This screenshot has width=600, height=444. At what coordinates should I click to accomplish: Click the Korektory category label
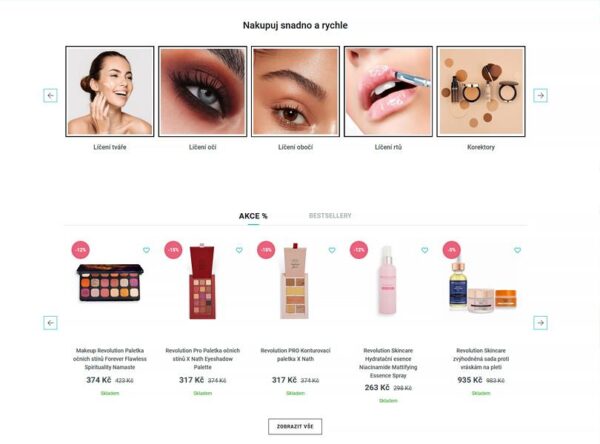(x=481, y=147)
